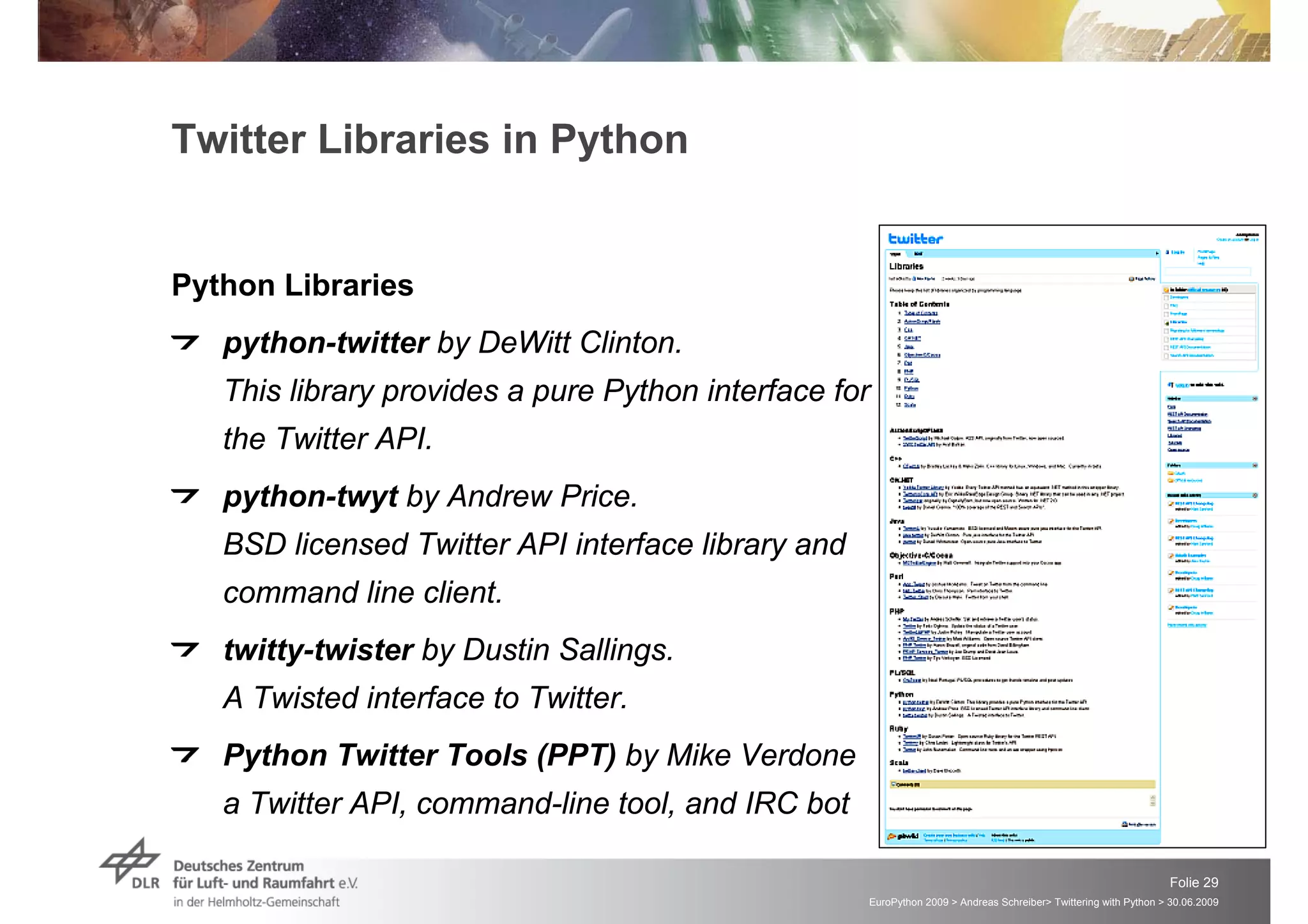Click the 'Python Libraries' subheading
This screenshot has width=1308, height=924.
click(x=293, y=285)
